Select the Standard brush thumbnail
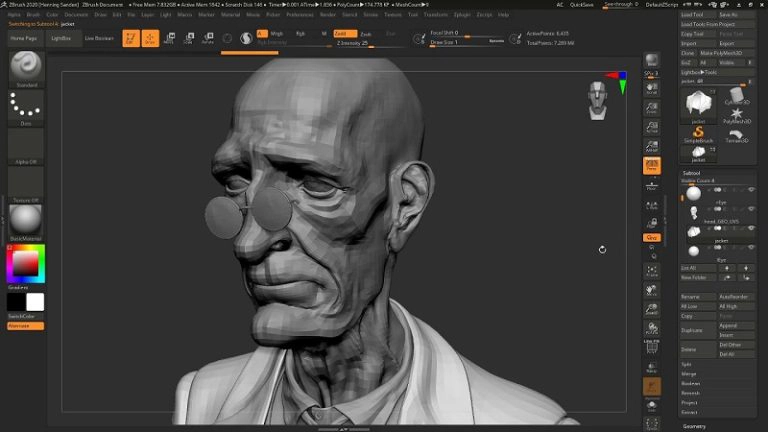Image resolution: width=768 pixels, height=432 pixels. 26,67
